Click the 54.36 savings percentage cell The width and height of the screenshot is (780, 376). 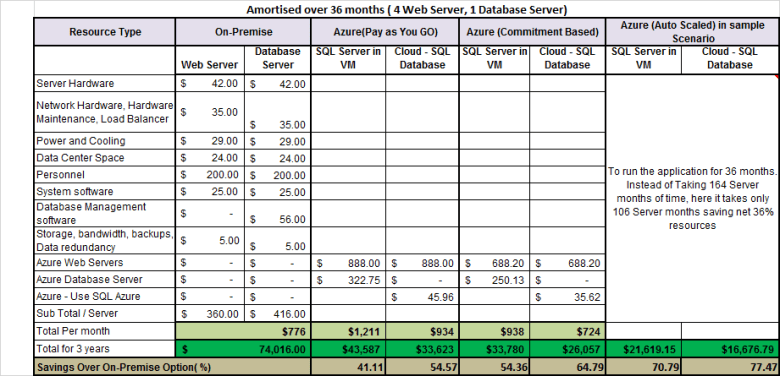pos(494,367)
